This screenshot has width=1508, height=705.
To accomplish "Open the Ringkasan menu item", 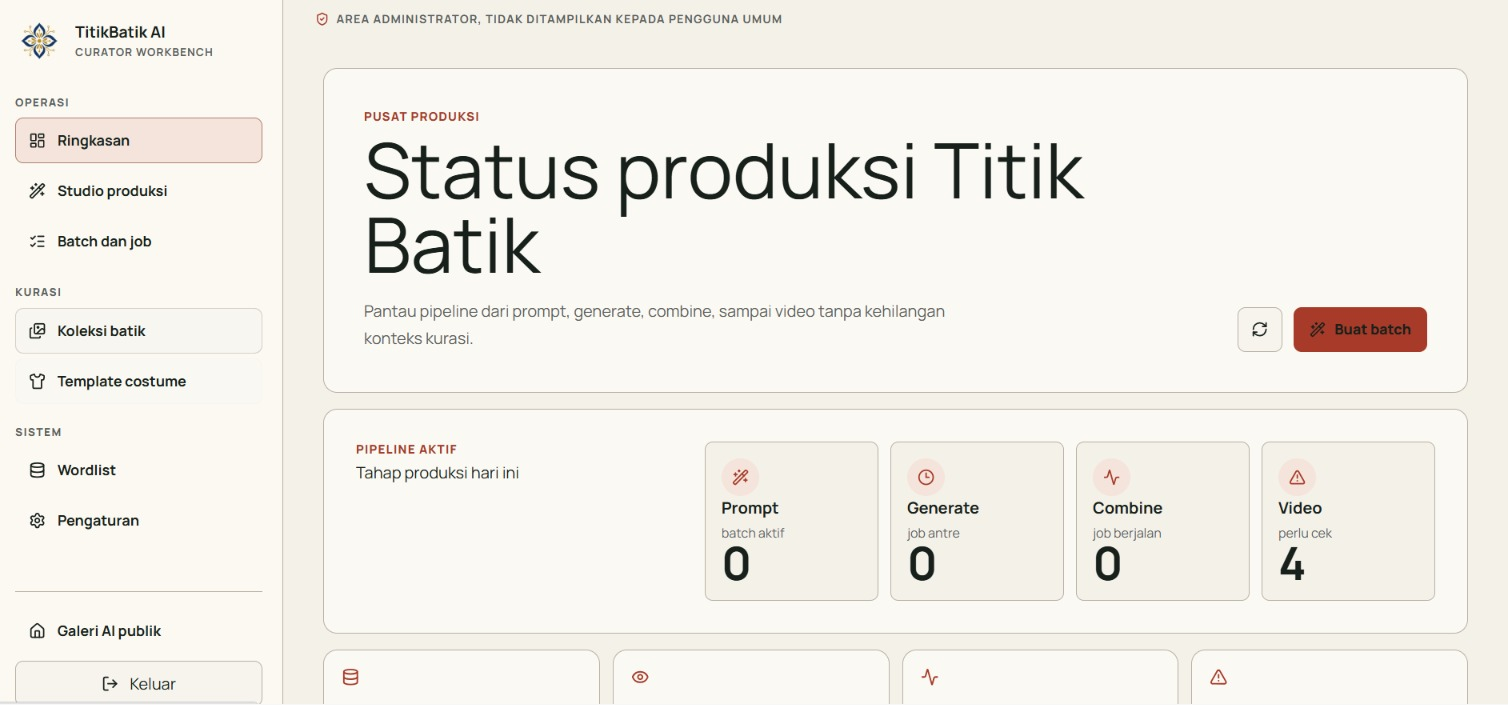I will pos(139,141).
